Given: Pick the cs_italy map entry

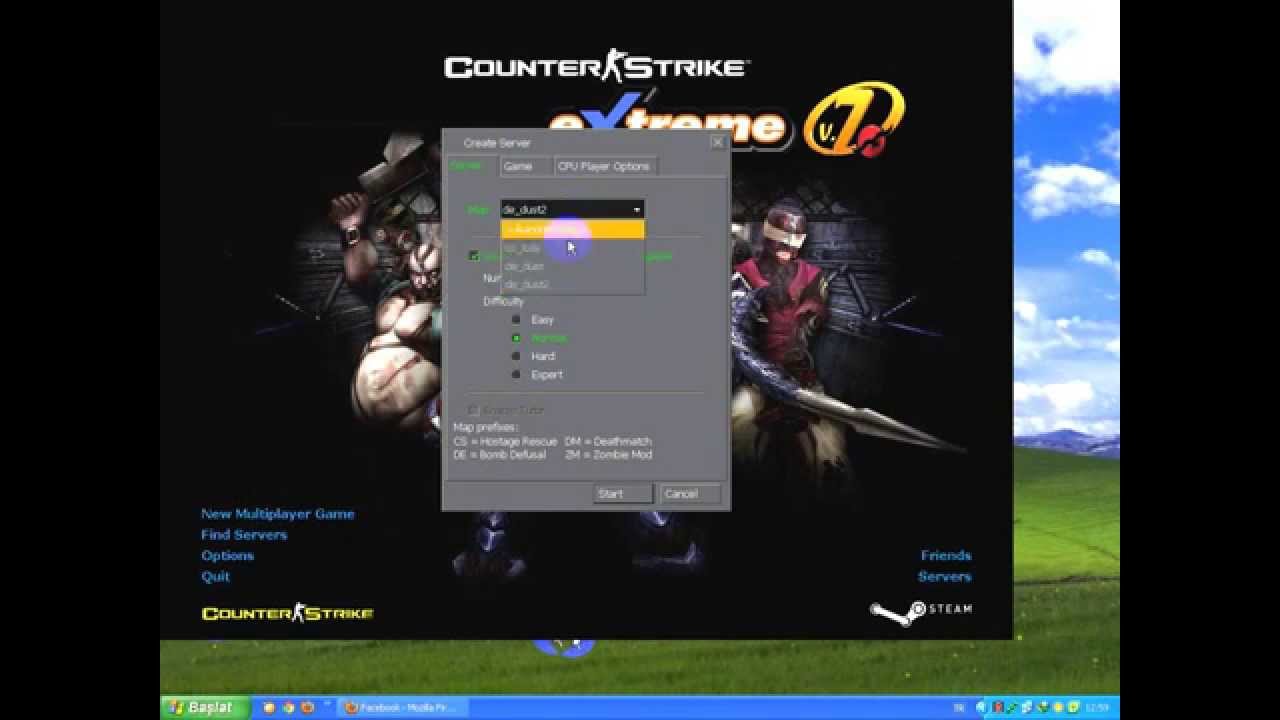Looking at the screenshot, I should point(572,248).
